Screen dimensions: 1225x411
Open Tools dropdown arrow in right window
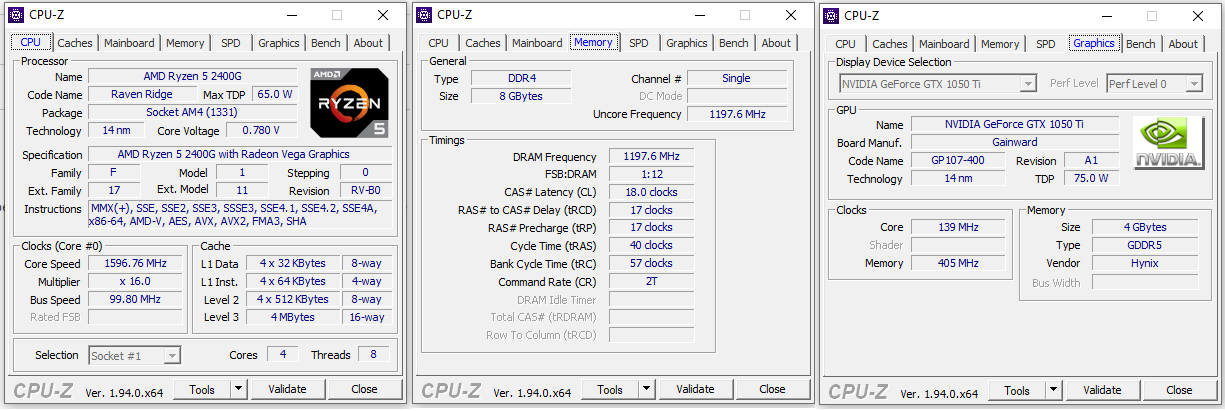[1053, 390]
